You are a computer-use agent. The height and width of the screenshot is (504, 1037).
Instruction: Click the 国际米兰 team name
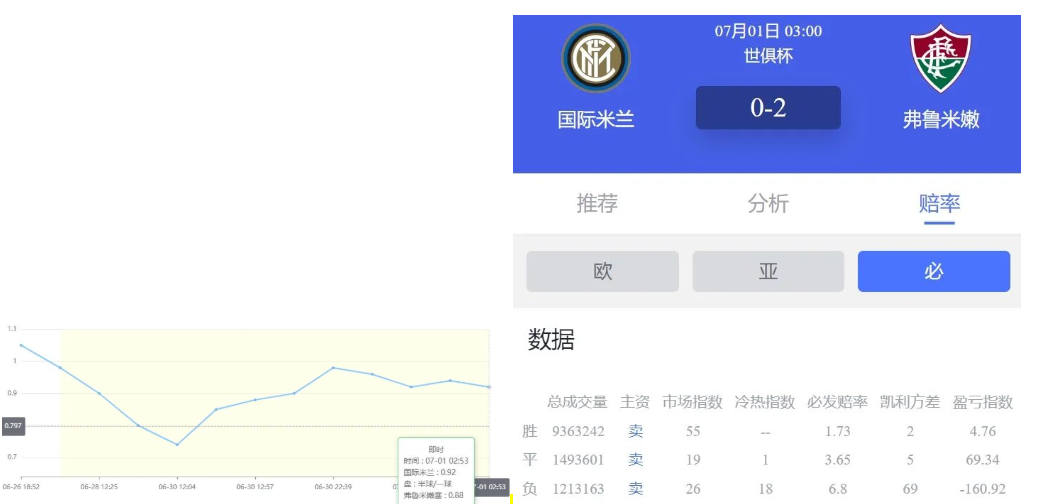tap(596, 120)
